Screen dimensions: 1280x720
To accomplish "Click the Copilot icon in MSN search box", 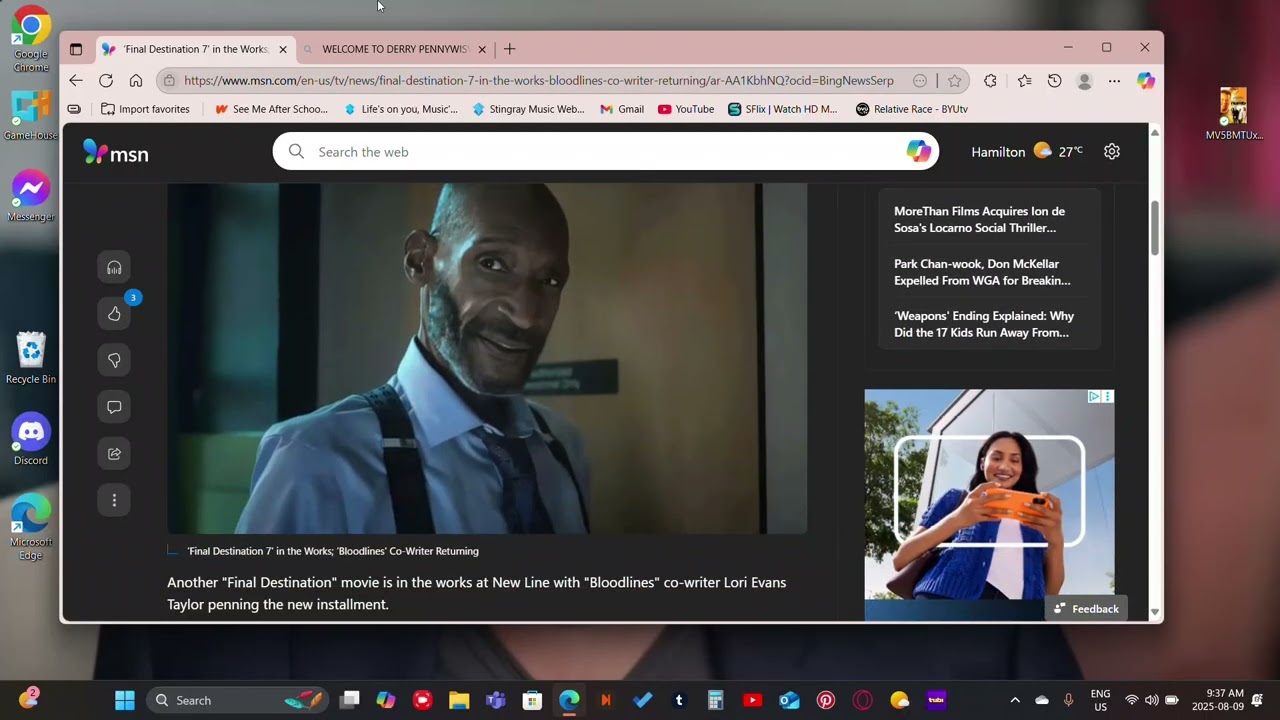I will coord(918,152).
